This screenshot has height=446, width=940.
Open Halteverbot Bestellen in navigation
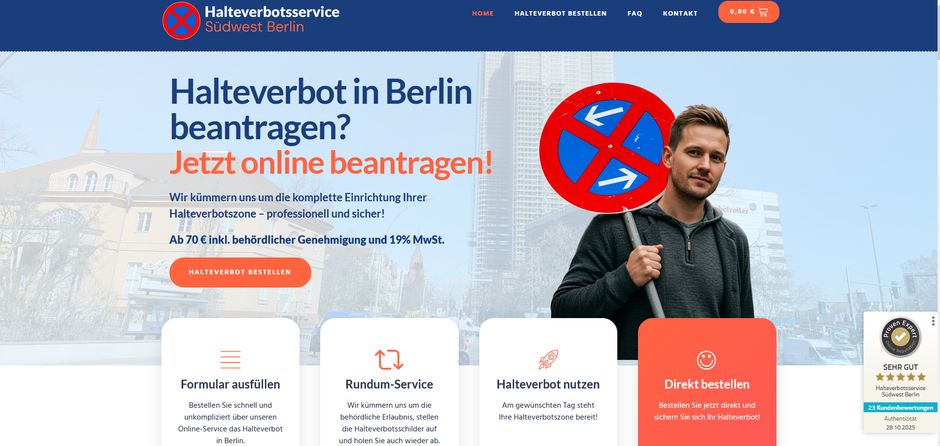coord(560,13)
